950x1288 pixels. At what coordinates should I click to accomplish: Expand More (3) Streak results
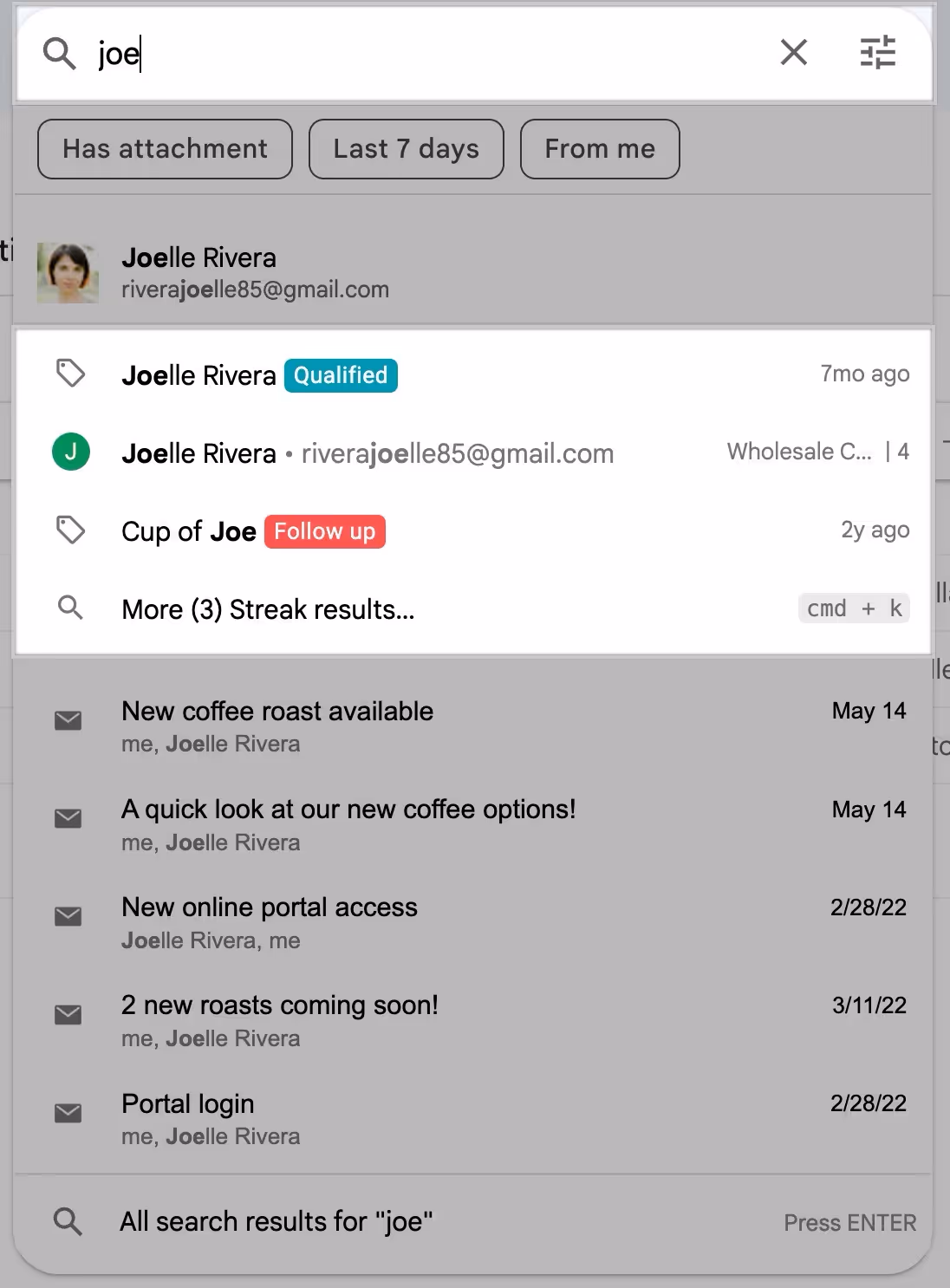tap(267, 608)
